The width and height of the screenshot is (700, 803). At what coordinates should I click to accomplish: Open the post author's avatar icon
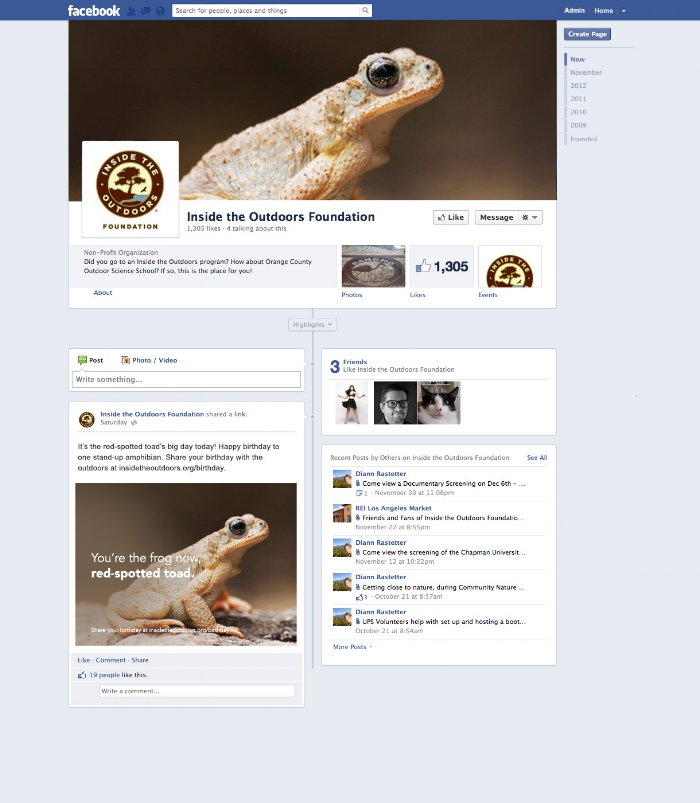(87, 419)
